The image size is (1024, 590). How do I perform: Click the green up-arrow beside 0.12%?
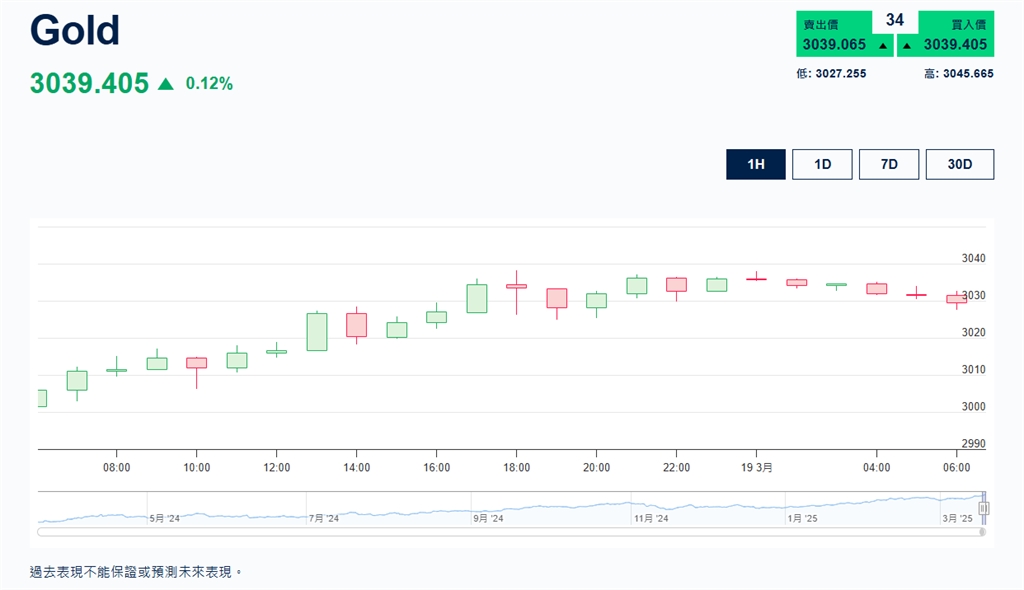166,84
